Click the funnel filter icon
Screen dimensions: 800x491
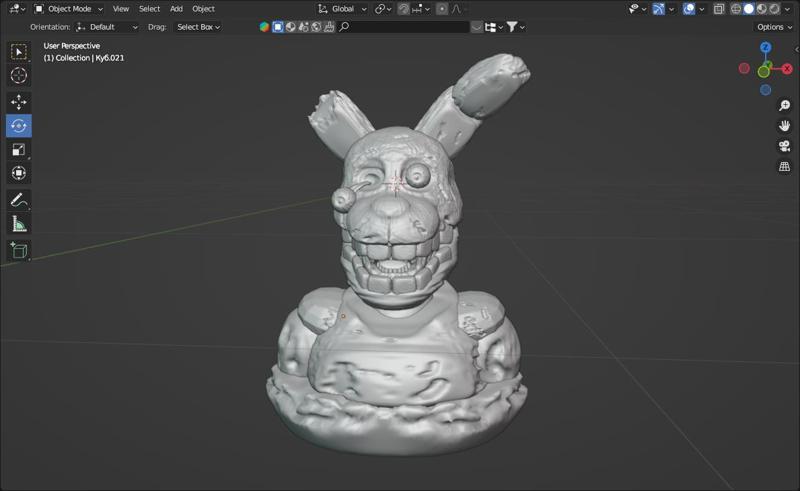point(511,27)
